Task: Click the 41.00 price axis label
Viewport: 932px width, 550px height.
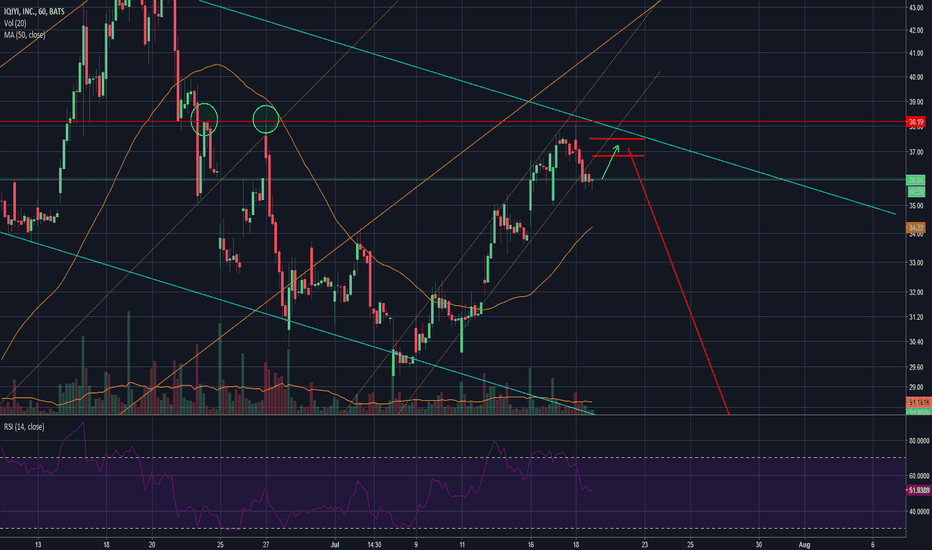Action: pos(915,54)
